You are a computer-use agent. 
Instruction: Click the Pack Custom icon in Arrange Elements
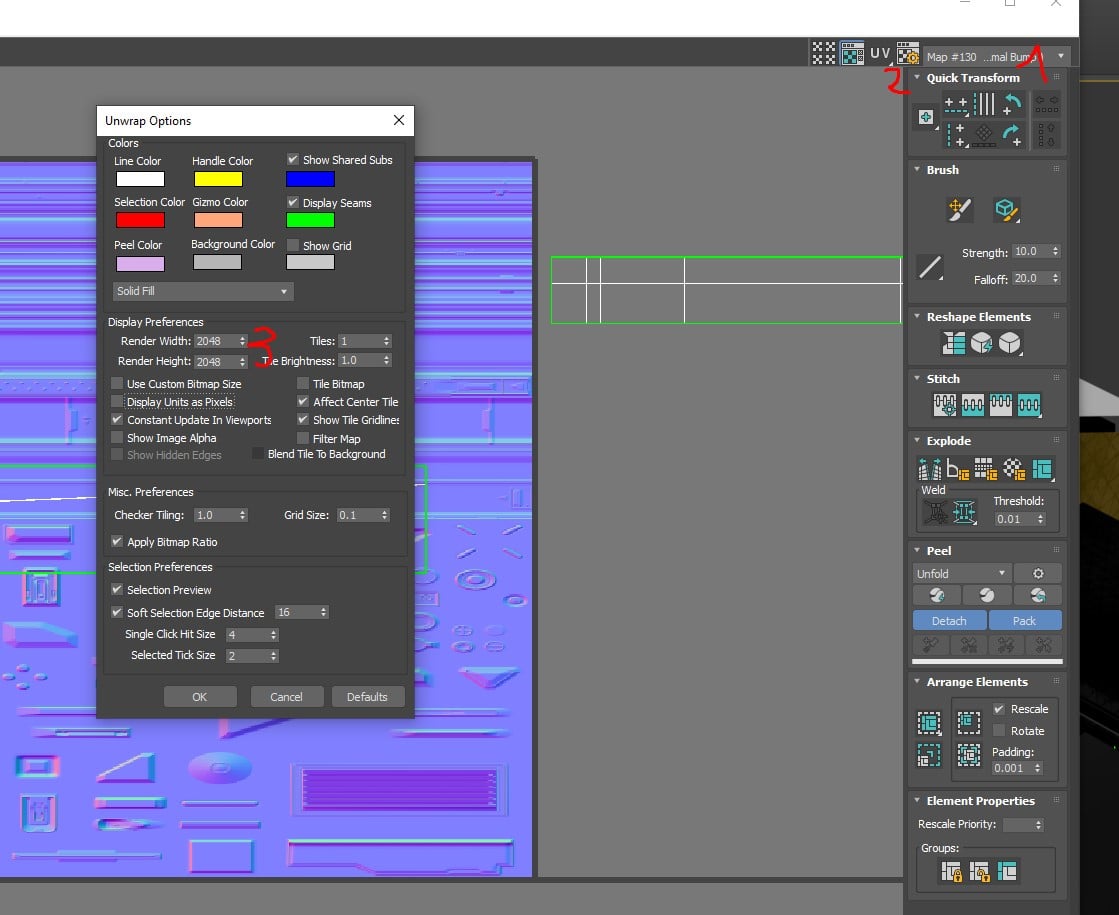pos(928,723)
